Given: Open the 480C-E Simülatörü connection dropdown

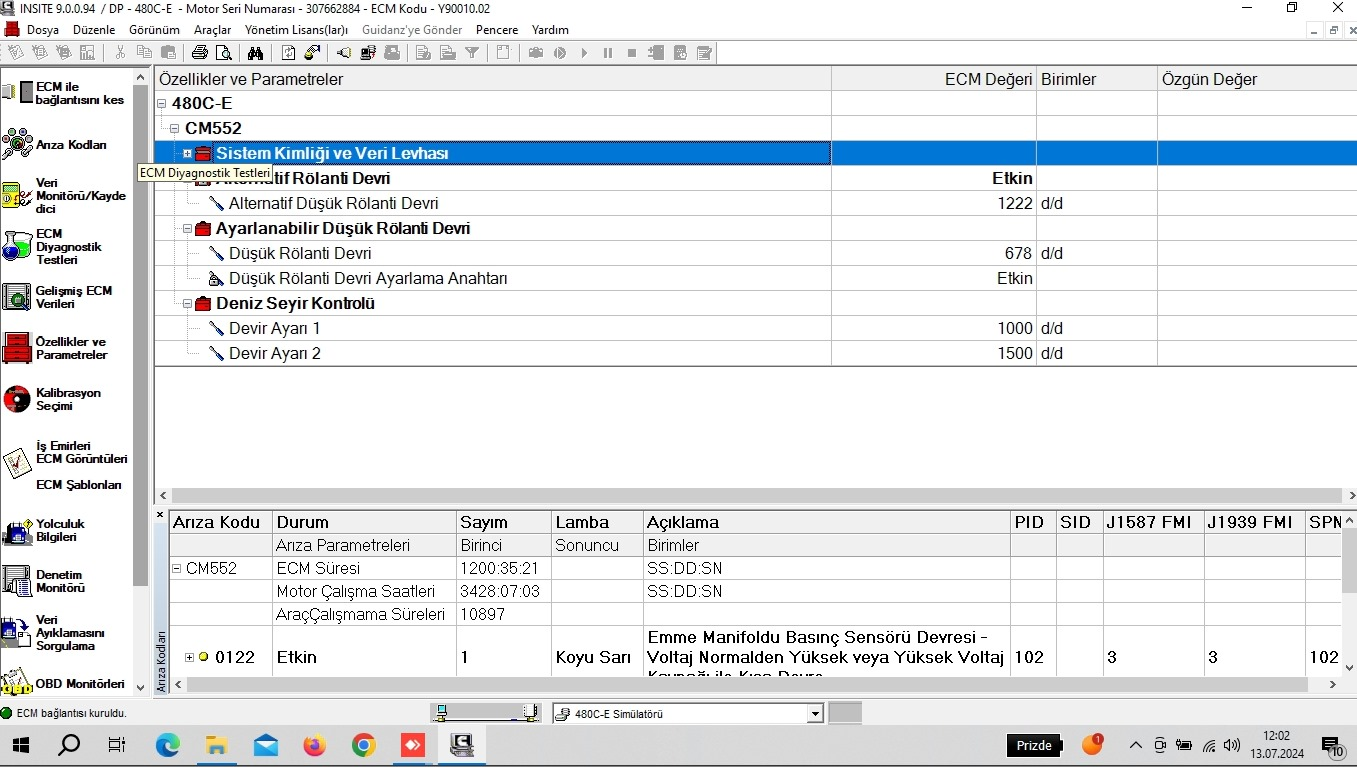Looking at the screenshot, I should point(815,714).
